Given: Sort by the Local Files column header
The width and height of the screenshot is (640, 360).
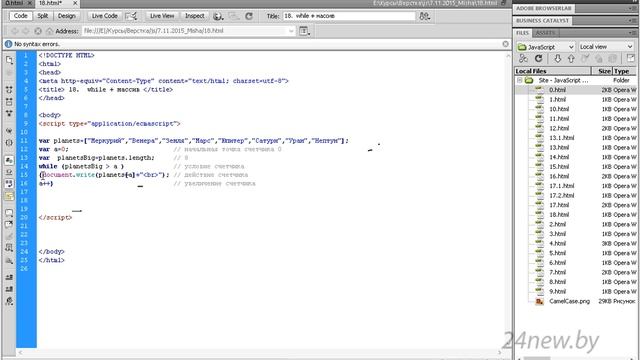Looking at the screenshot, I should click(x=553, y=71).
